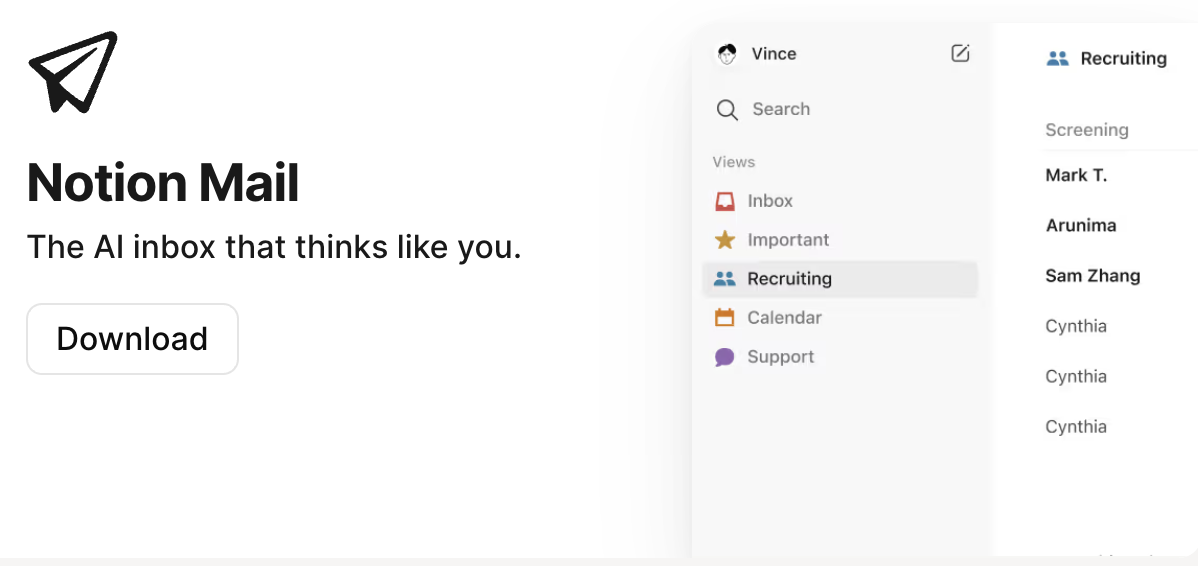The height and width of the screenshot is (566, 1198).
Task: Open the Search field
Action: pyautogui.click(x=781, y=110)
